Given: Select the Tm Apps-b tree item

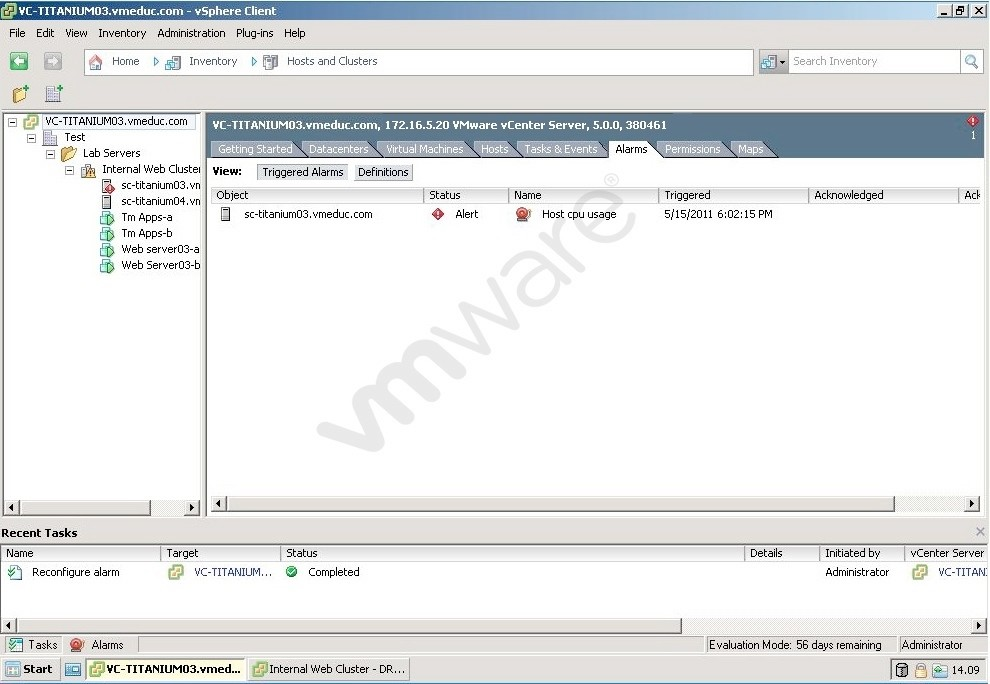Looking at the screenshot, I should point(146,234).
